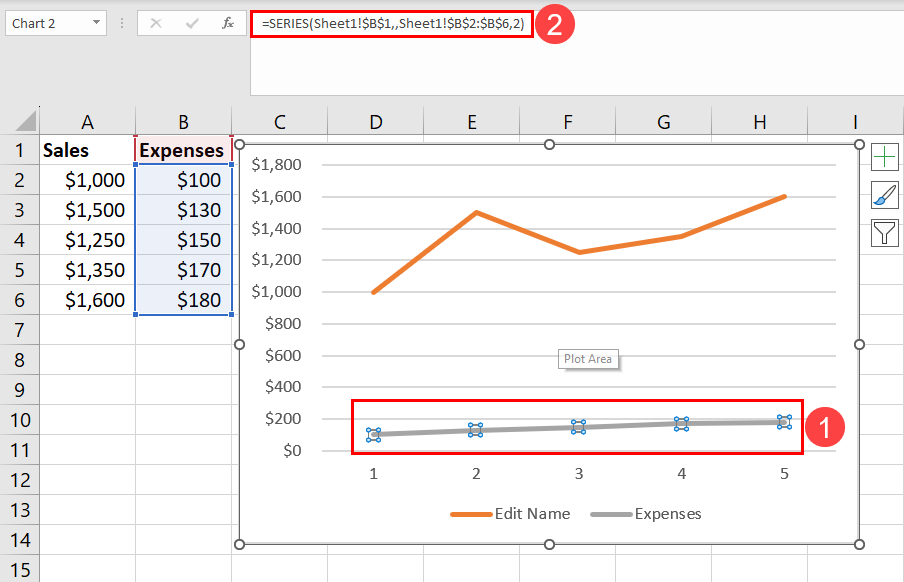
Task: Click cell with $1,000
Action: tap(87, 180)
